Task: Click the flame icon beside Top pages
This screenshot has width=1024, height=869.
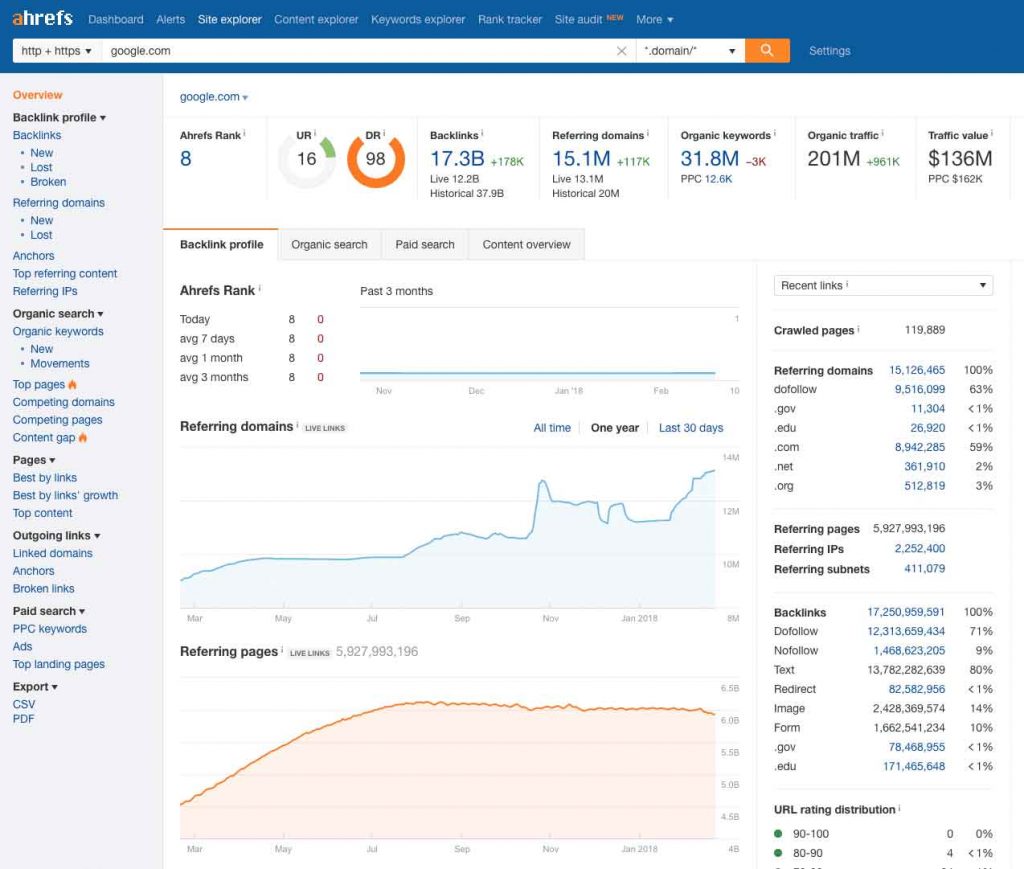Action: tap(73, 385)
